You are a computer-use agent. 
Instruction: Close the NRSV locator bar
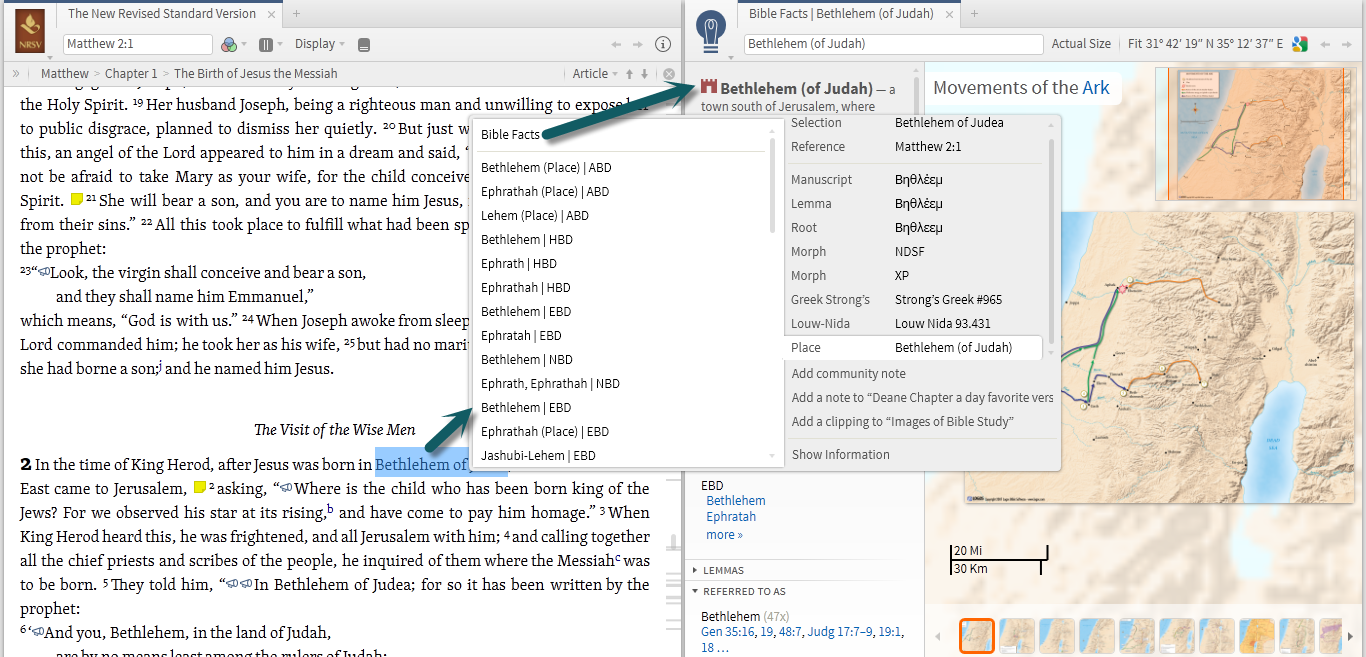point(669,74)
